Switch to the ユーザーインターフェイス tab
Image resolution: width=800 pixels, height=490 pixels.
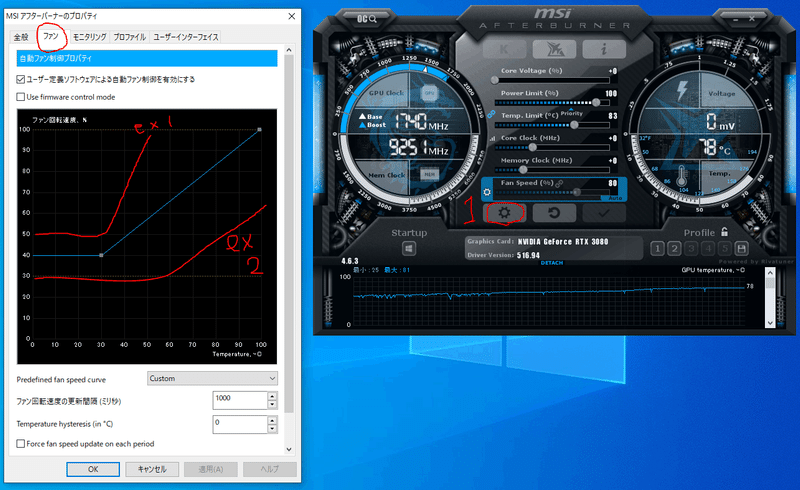186,37
